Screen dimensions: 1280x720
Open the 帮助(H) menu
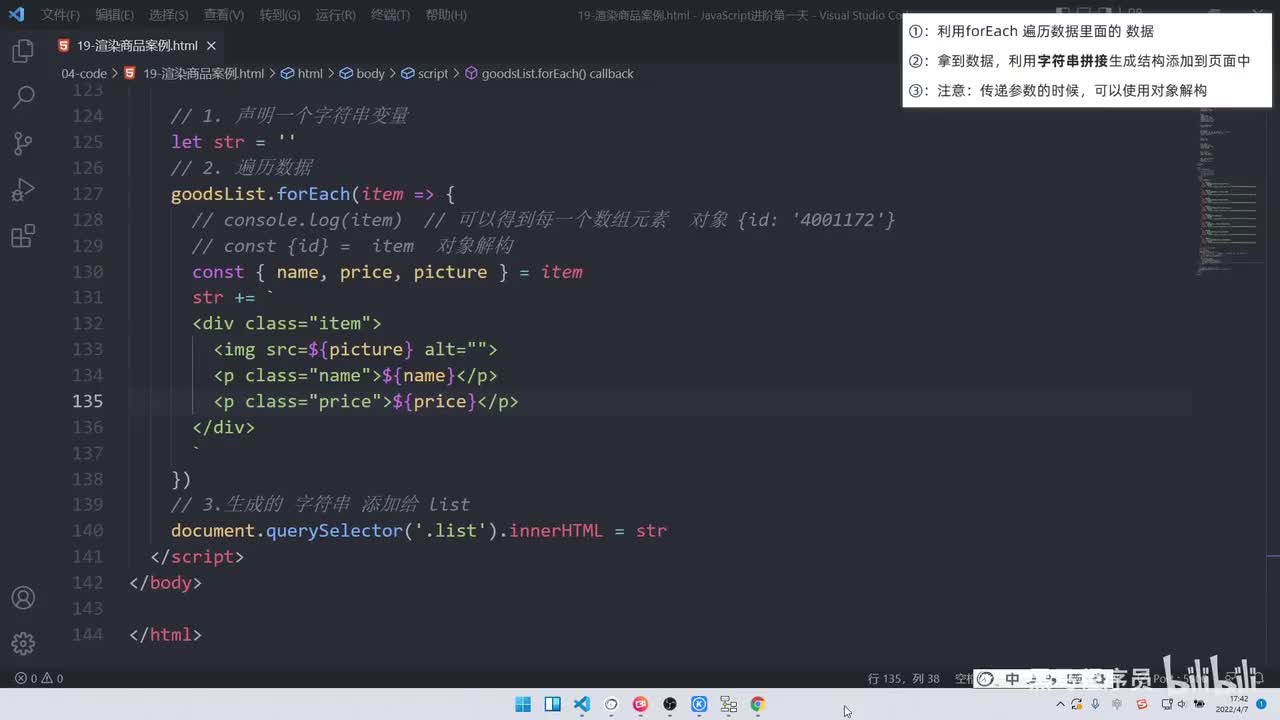(446, 15)
